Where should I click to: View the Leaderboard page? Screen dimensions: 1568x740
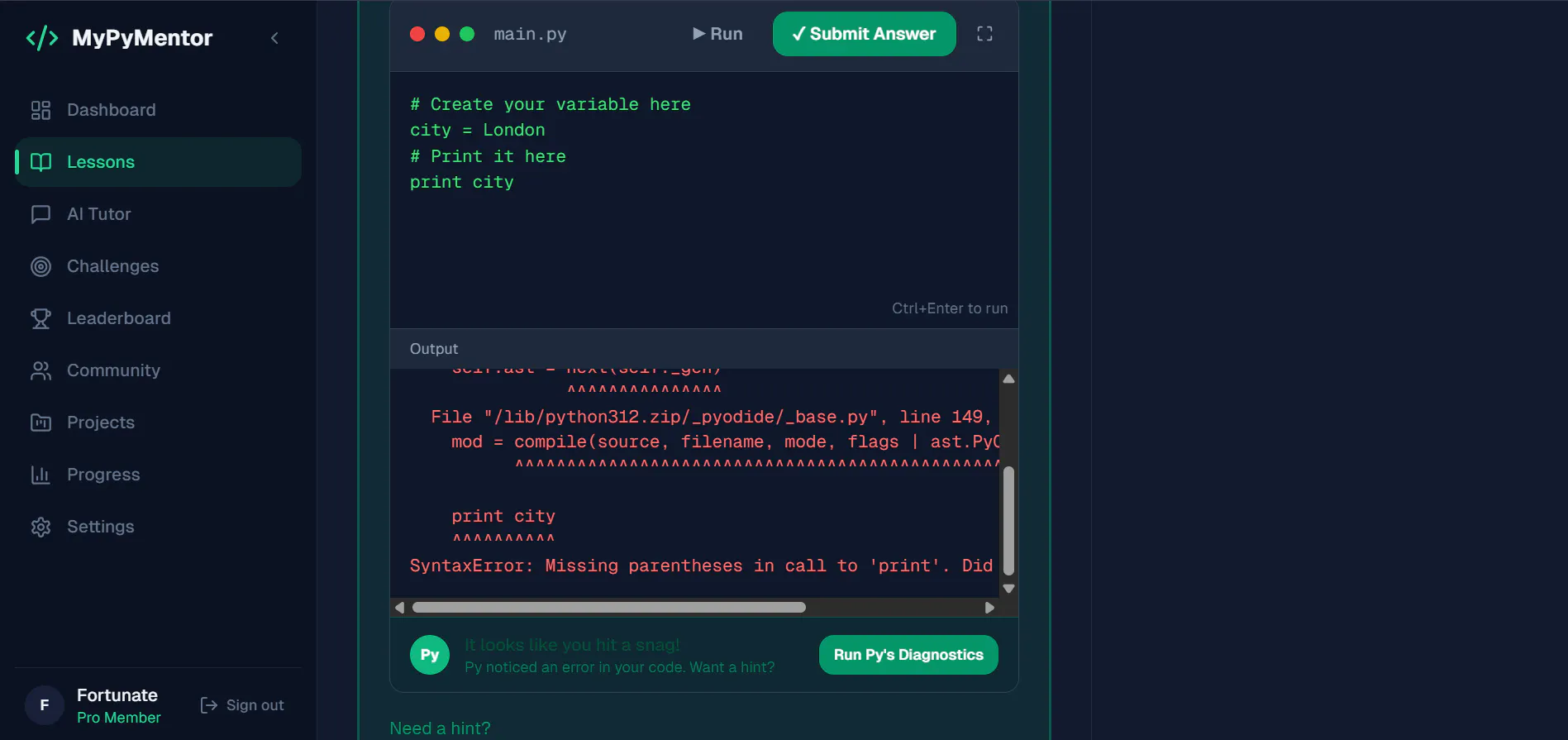[158, 318]
